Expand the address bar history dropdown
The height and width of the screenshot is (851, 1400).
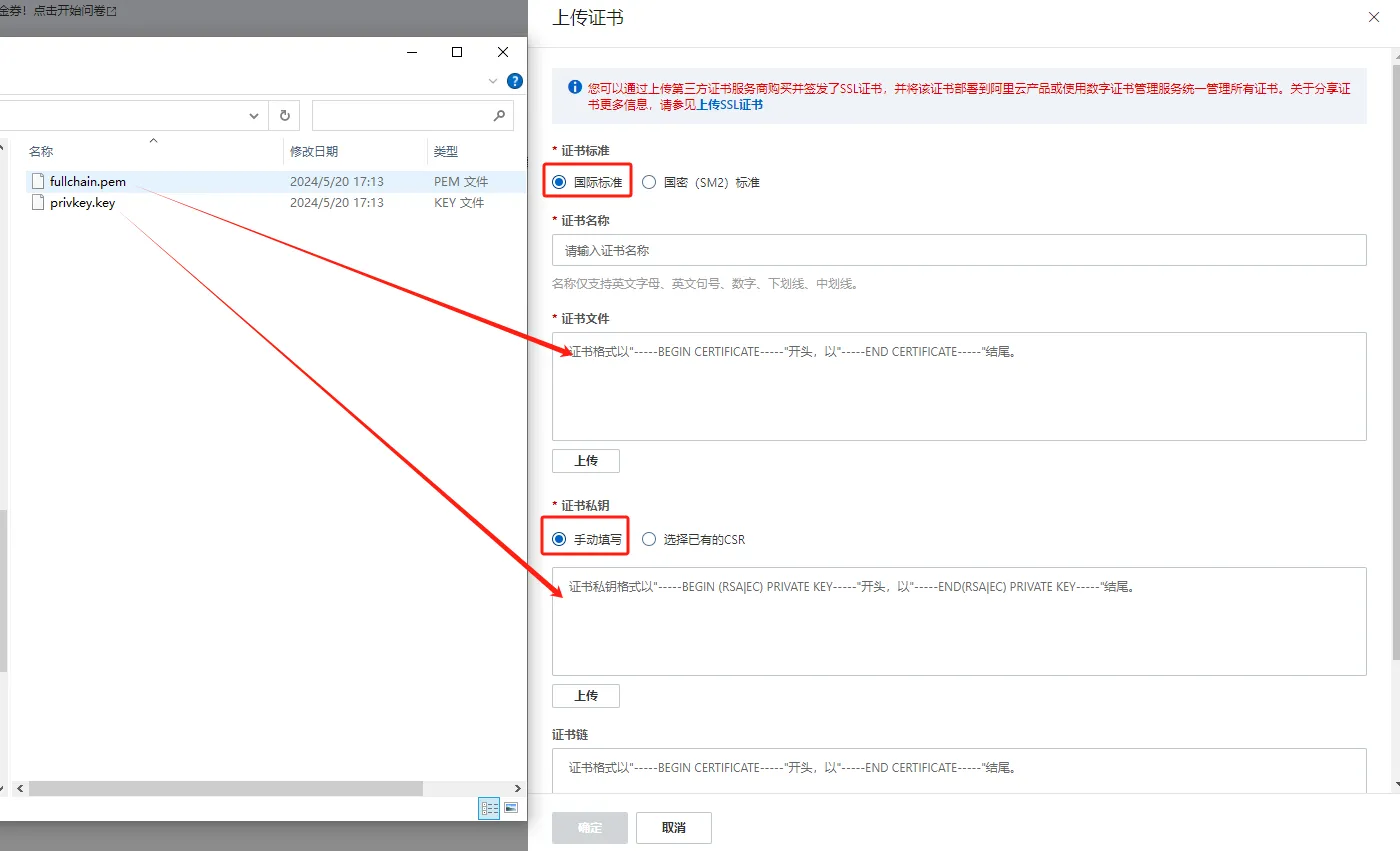[x=254, y=116]
